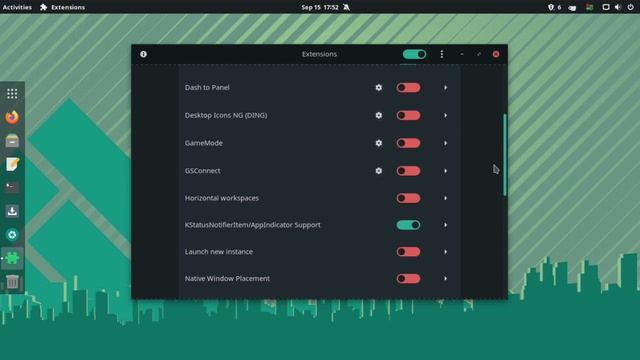Screen dimensions: 640x360
Task: Enable the Dash to Panel extension
Action: (x=408, y=87)
